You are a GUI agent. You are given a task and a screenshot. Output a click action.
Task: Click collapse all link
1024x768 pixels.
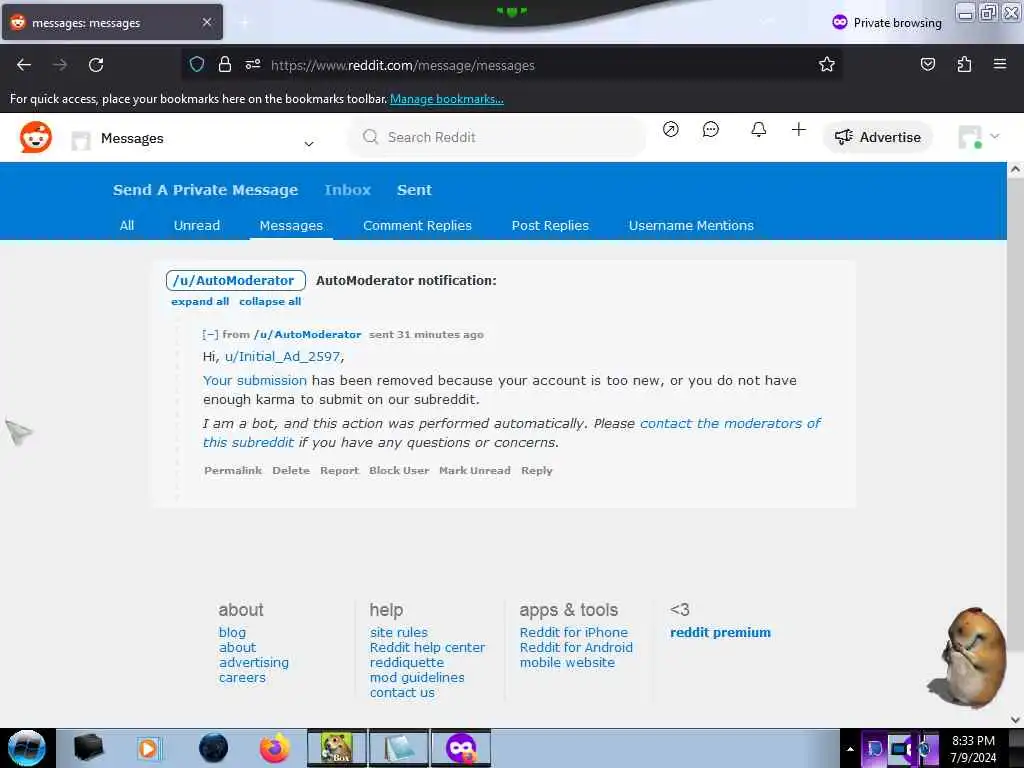[x=270, y=301]
